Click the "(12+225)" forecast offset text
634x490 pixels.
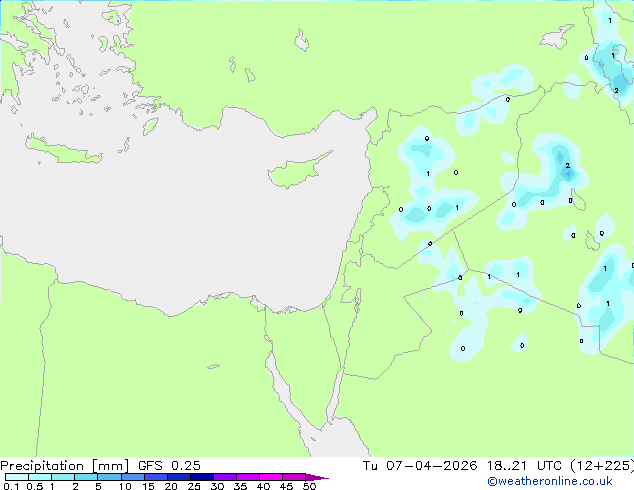click(x=602, y=466)
